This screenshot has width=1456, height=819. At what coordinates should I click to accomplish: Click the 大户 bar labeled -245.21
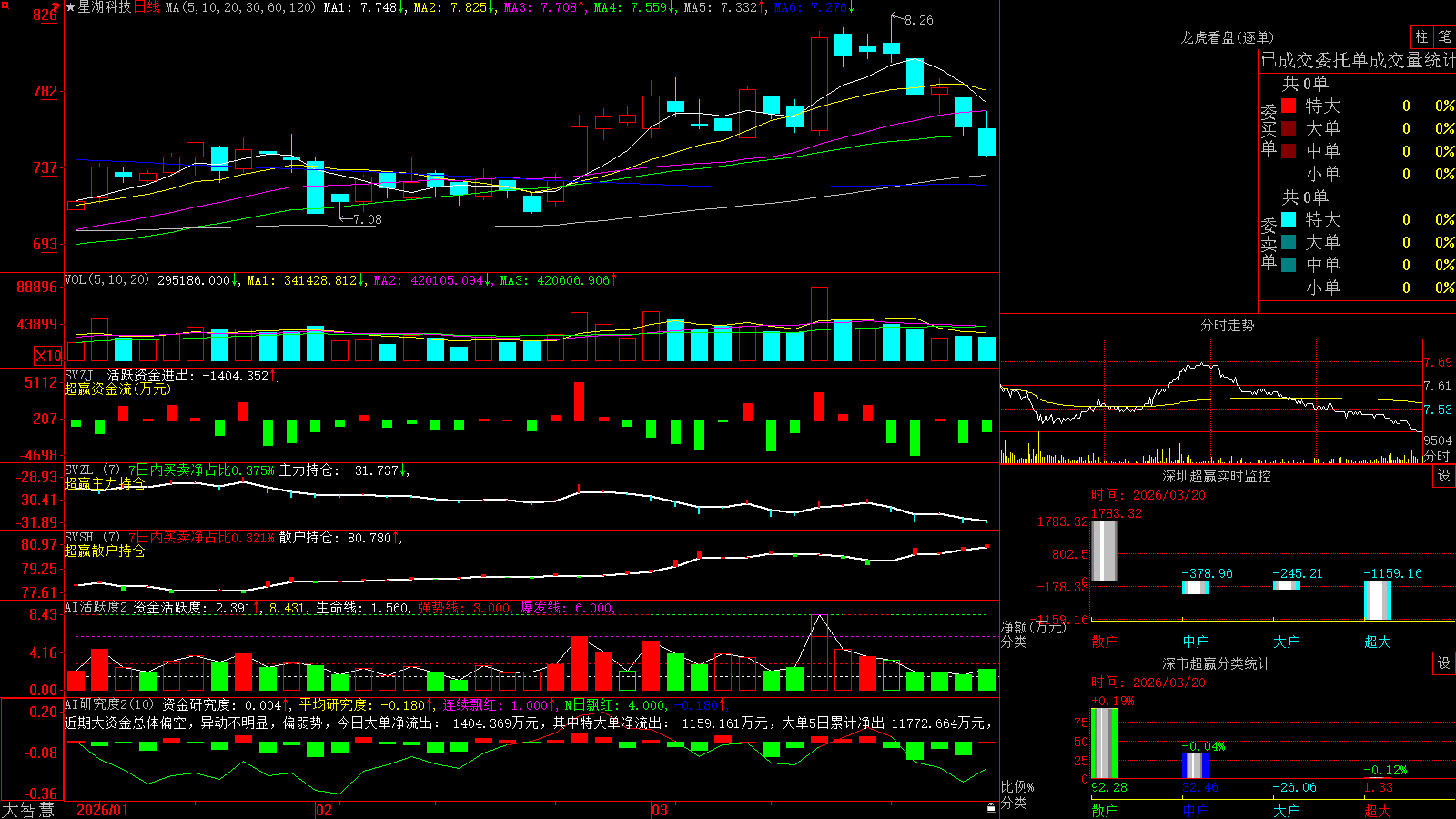point(1286,586)
